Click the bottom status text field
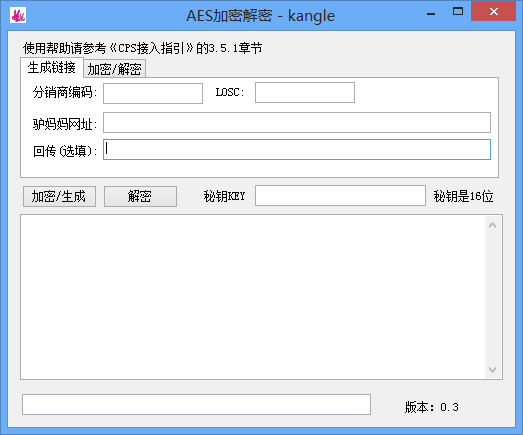Viewport: 523px width, 435px height. [196, 405]
